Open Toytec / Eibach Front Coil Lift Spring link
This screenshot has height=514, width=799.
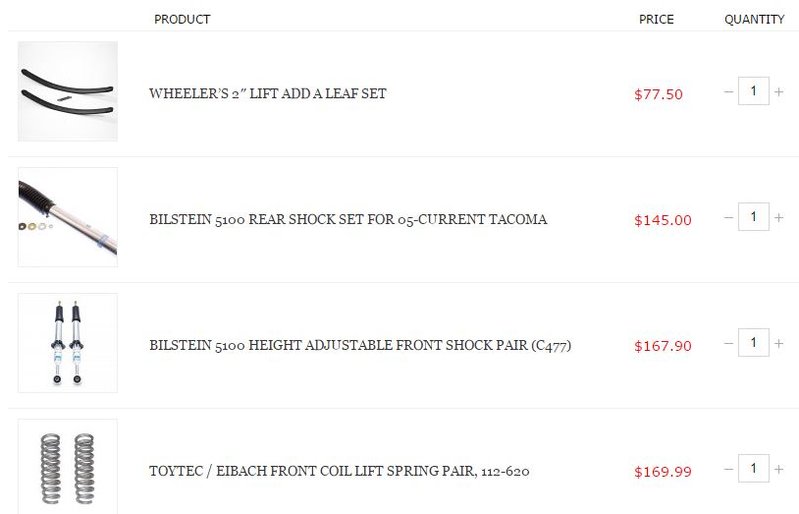tap(339, 471)
